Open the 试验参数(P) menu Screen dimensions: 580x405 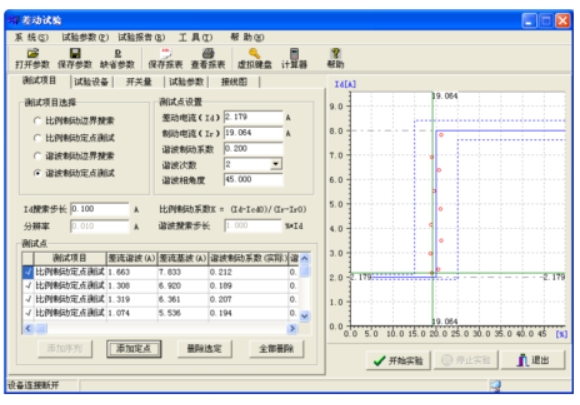(85, 37)
